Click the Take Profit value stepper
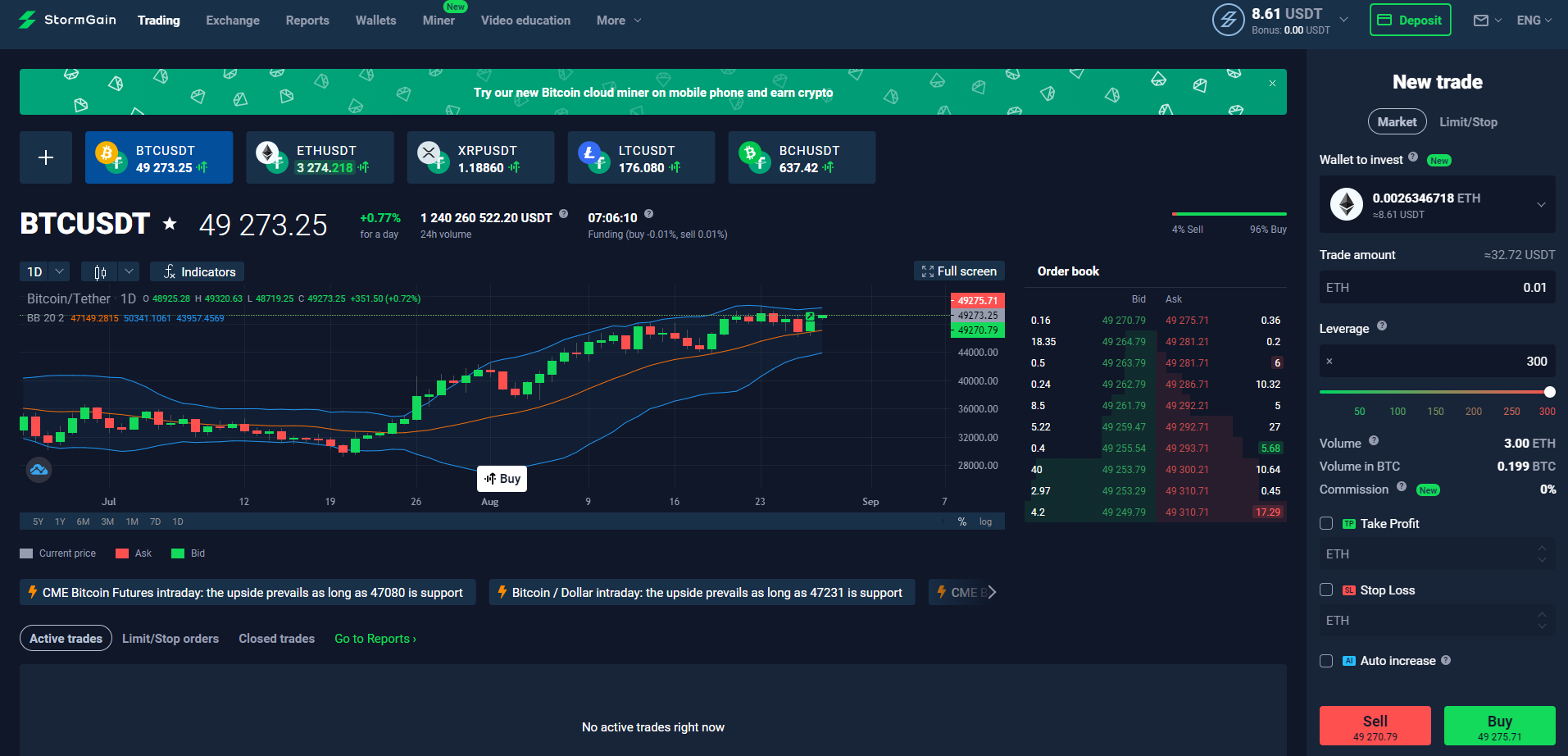Image resolution: width=1568 pixels, height=756 pixels. [1542, 554]
